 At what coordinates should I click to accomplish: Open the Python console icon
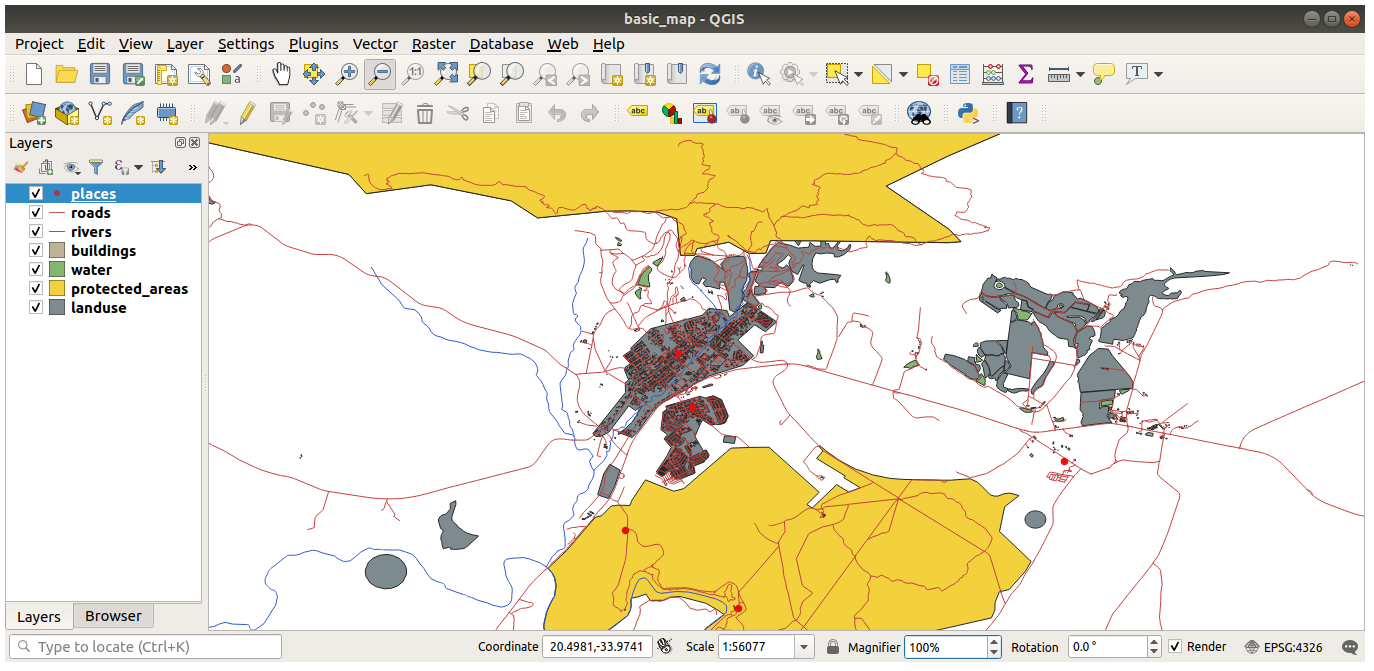[x=967, y=113]
